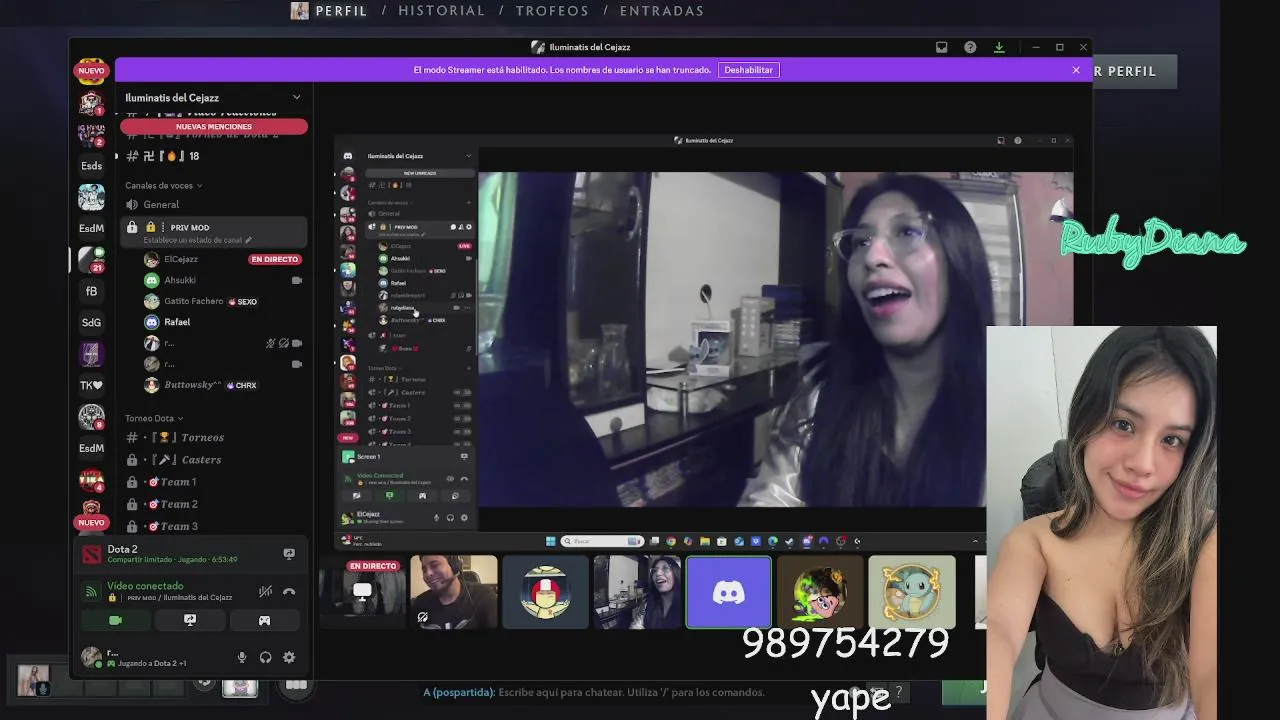Disconnect from voice with the phone icon
This screenshot has width=1280, height=720.
tap(289, 591)
